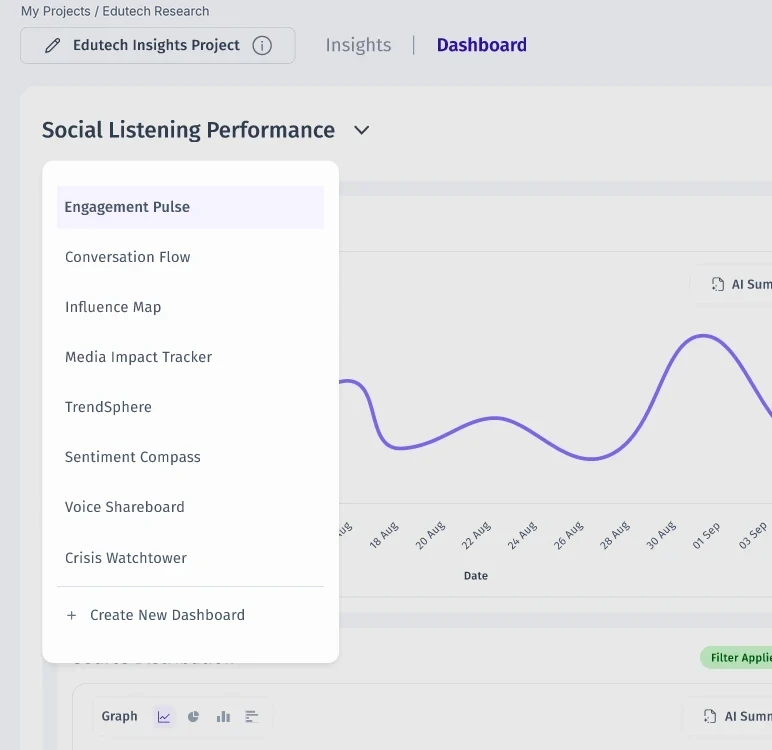Click the plus icon for new dashboard
Screen dimensions: 772x750
tap(71, 615)
